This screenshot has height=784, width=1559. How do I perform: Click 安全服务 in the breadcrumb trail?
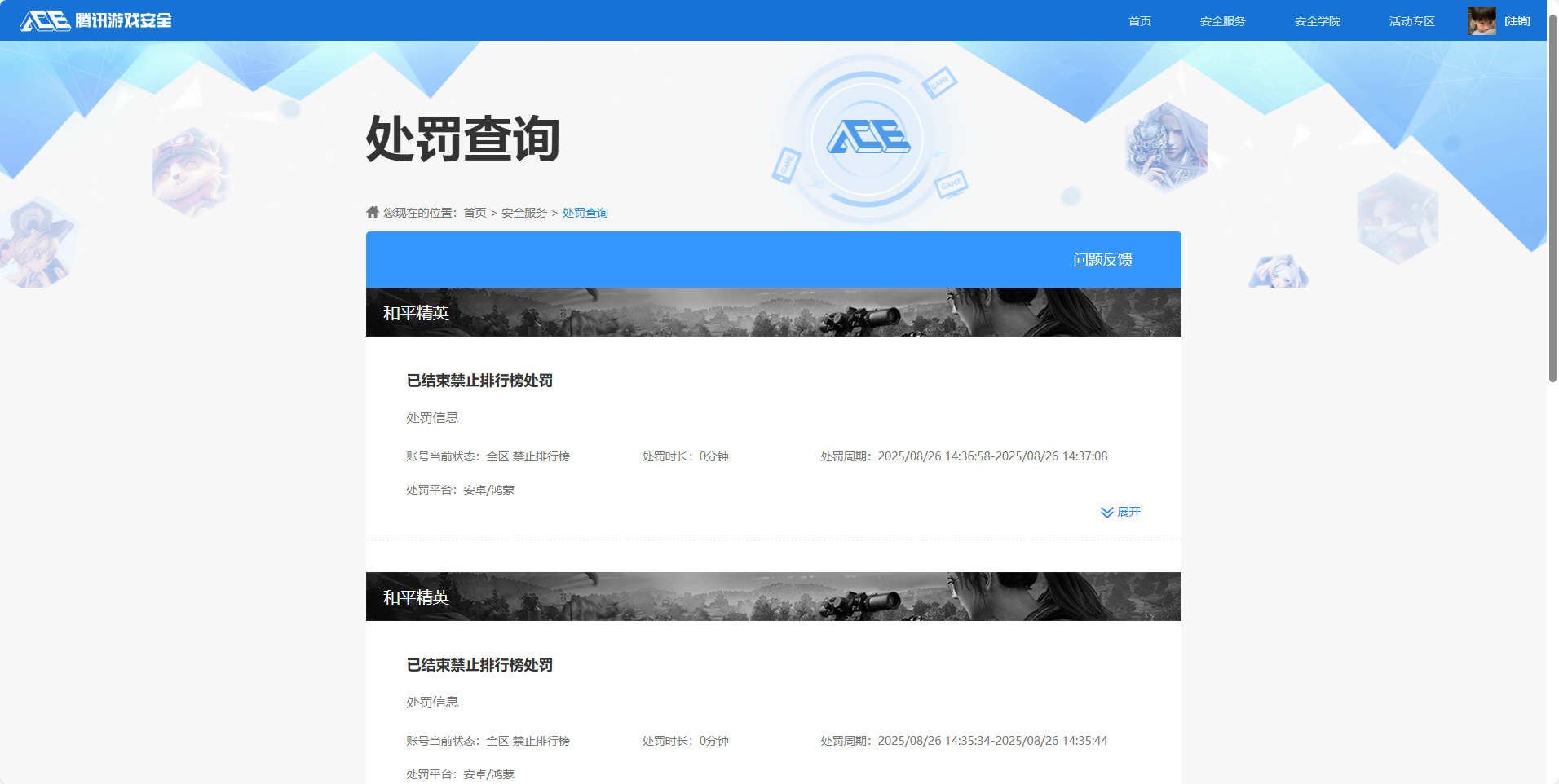[523, 212]
